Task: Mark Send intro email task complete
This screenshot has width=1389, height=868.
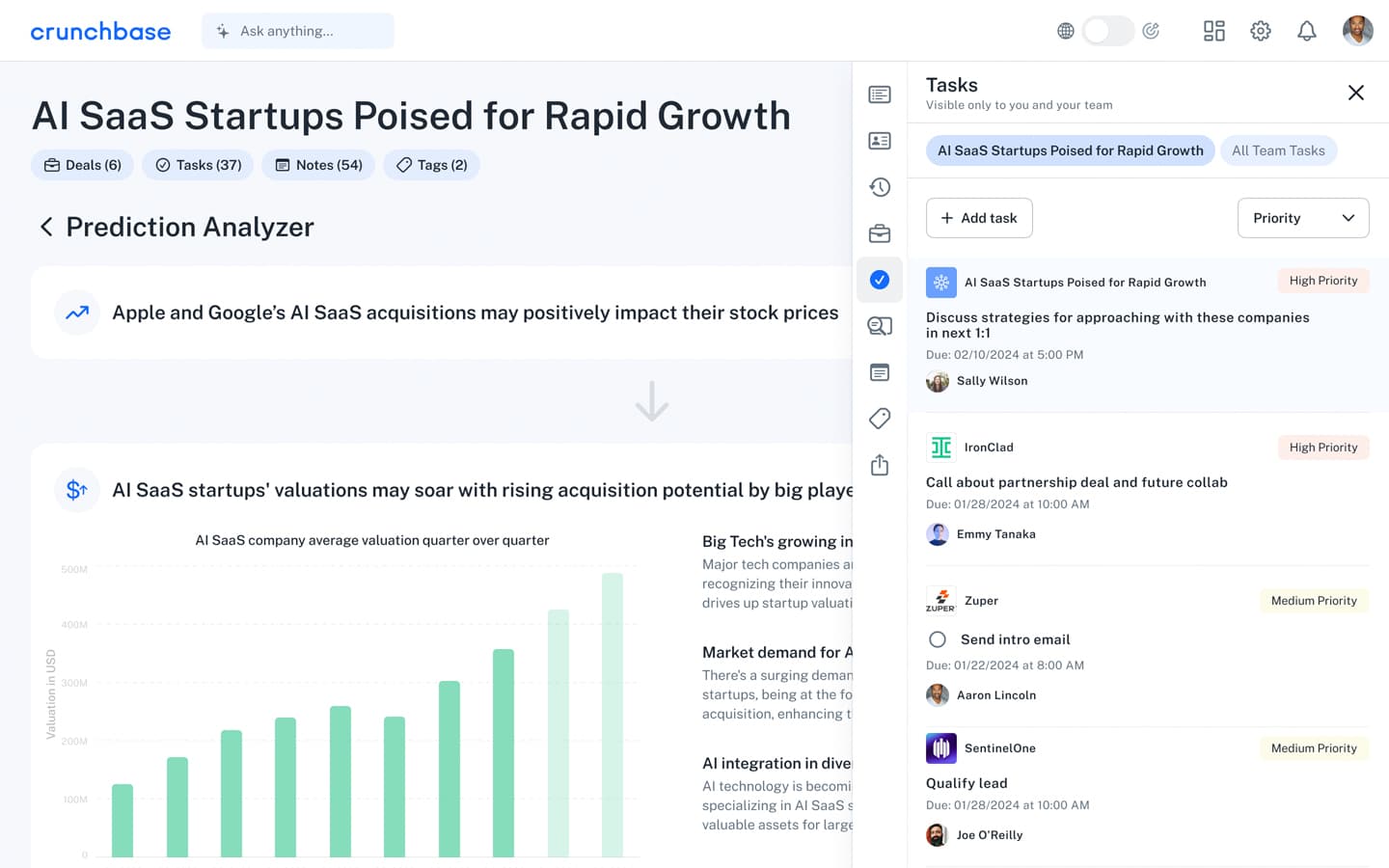Action: pyautogui.click(x=938, y=639)
